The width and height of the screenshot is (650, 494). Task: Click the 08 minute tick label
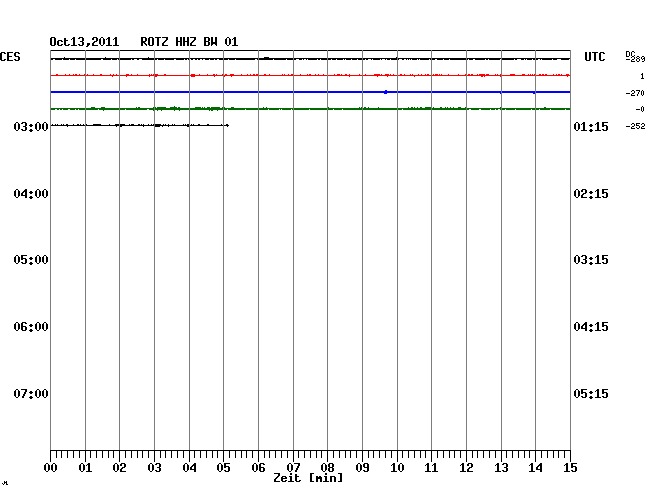pos(327,468)
